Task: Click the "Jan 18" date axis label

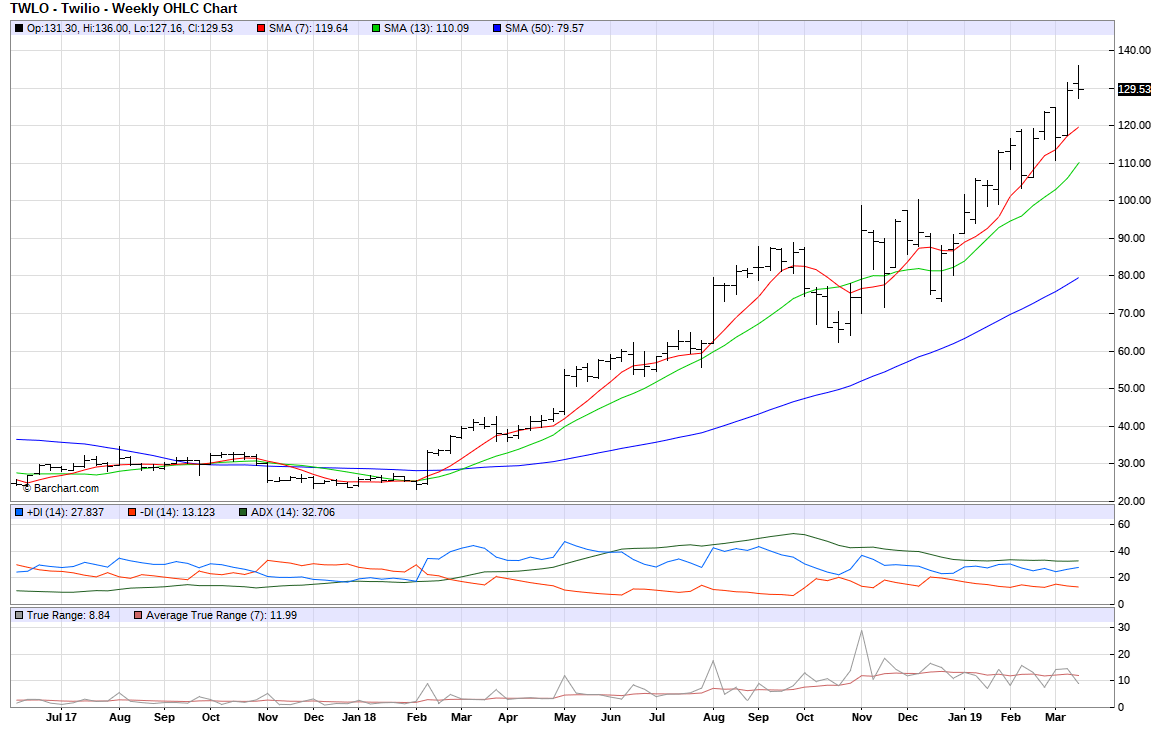Action: 359,717
